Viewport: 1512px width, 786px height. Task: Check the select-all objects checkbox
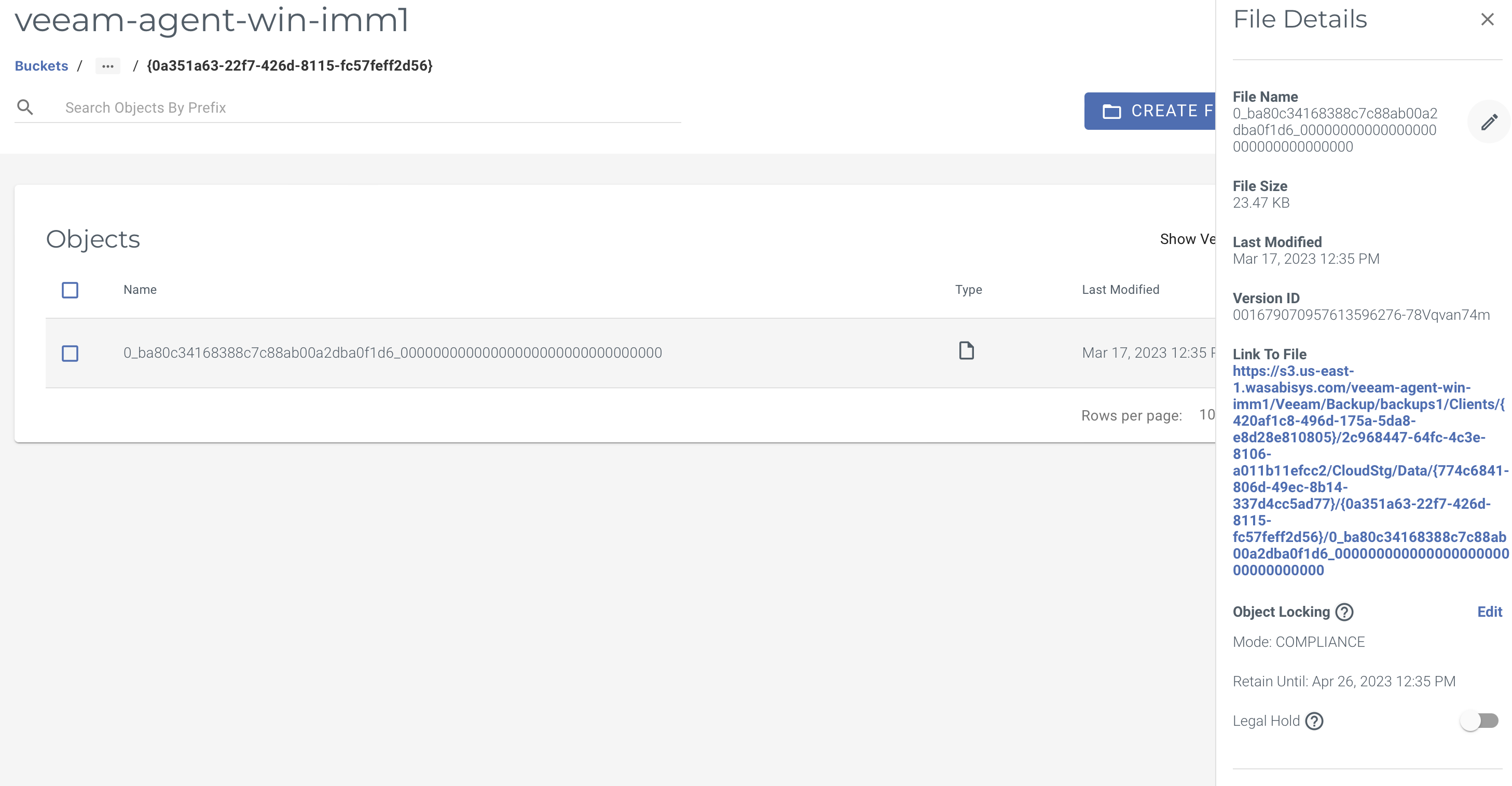[70, 290]
